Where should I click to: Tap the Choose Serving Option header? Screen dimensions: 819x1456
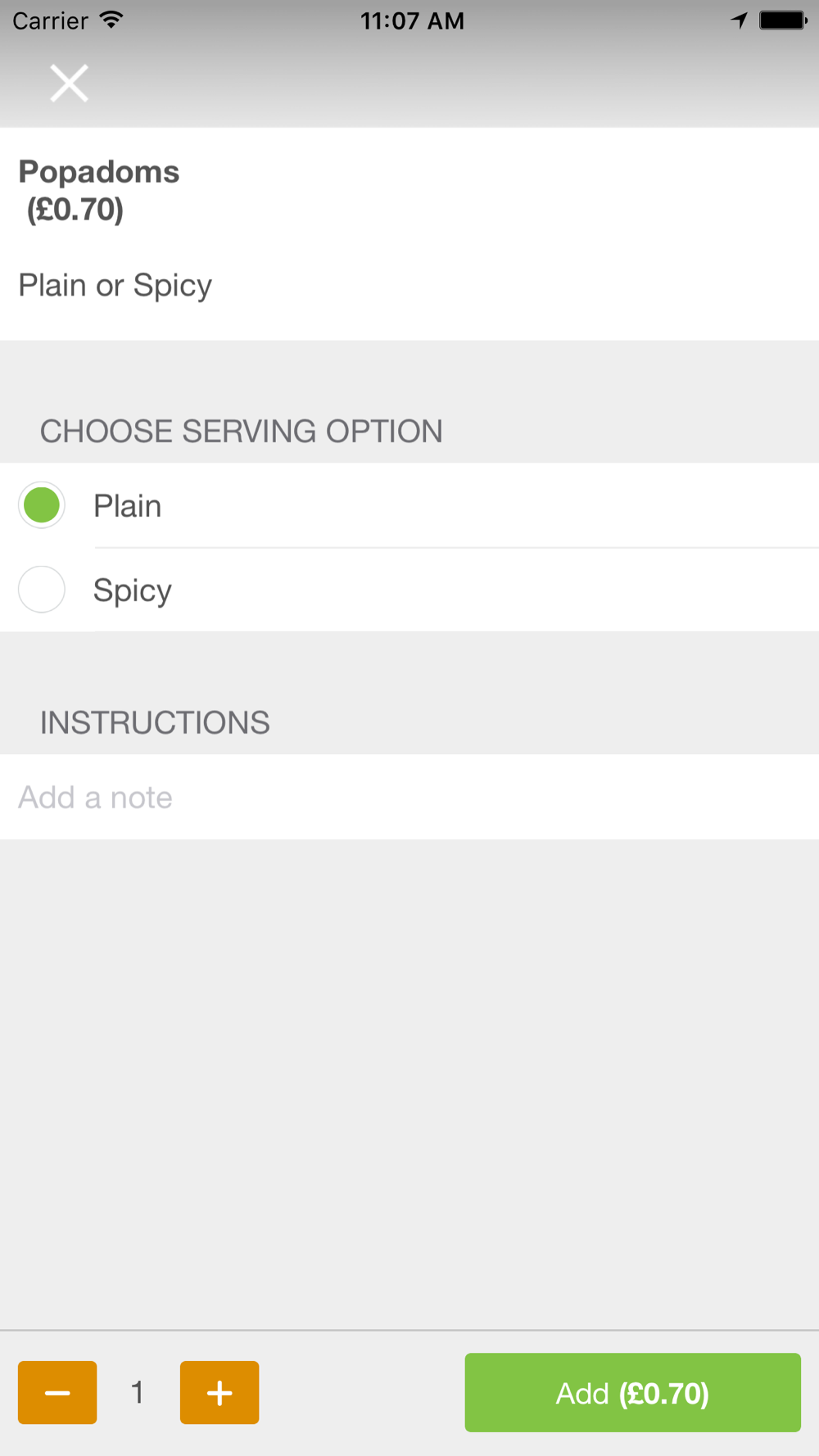tap(242, 432)
